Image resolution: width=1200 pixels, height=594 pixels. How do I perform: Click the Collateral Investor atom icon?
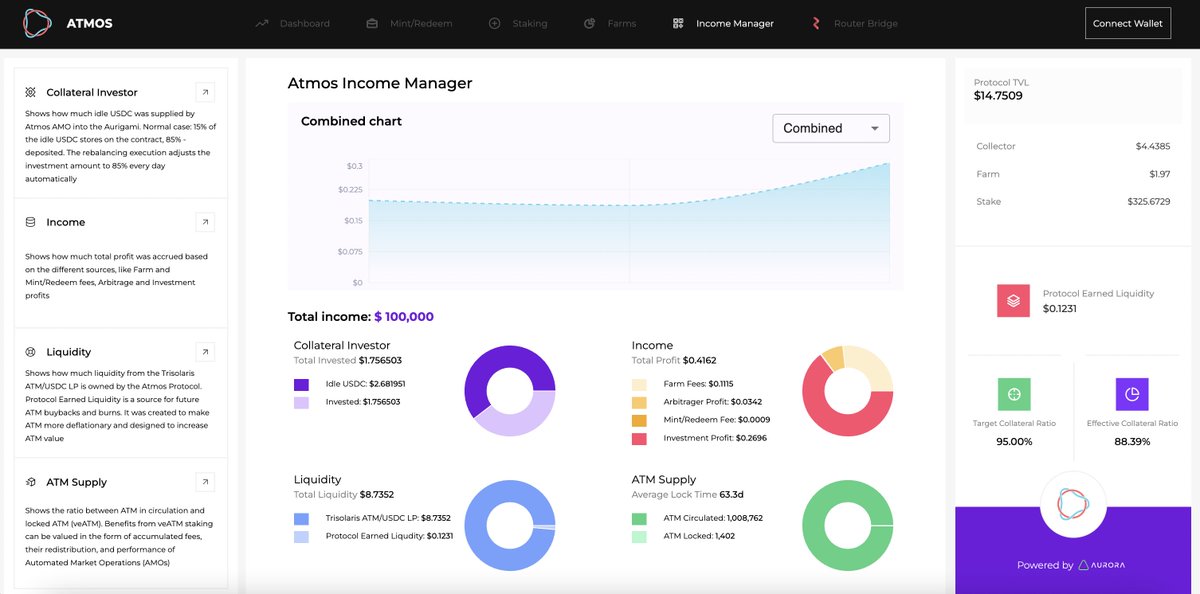tap(30, 92)
